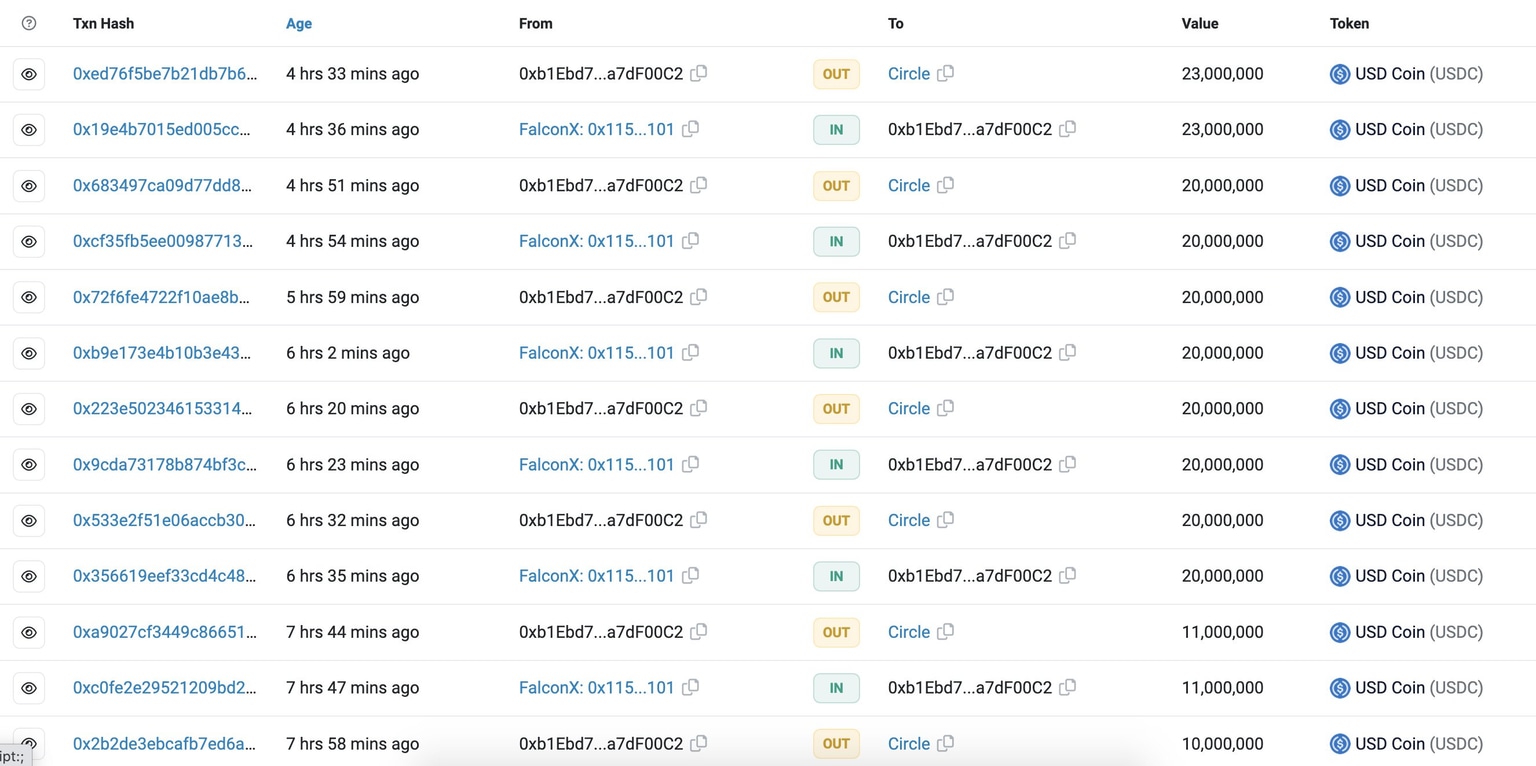Copy the FalconX address in the second row

point(690,129)
